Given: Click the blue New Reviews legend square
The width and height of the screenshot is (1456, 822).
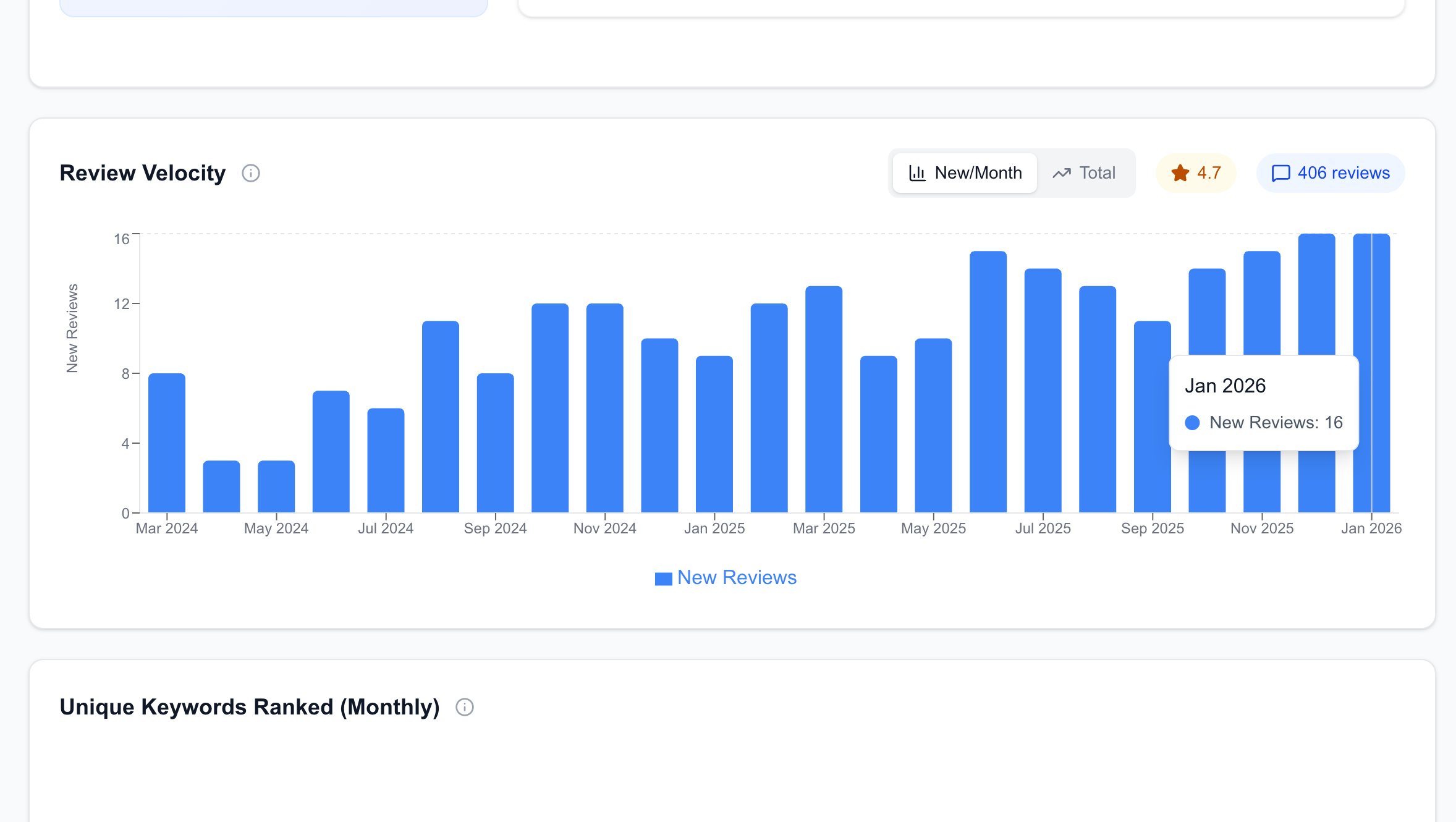Looking at the screenshot, I should [x=663, y=578].
